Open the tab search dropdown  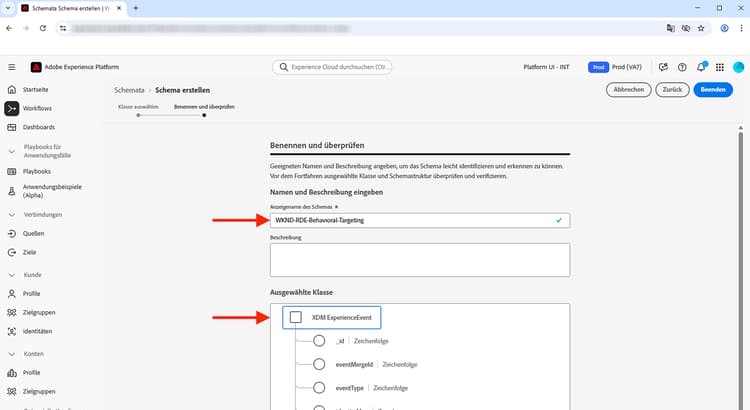(x=8, y=8)
